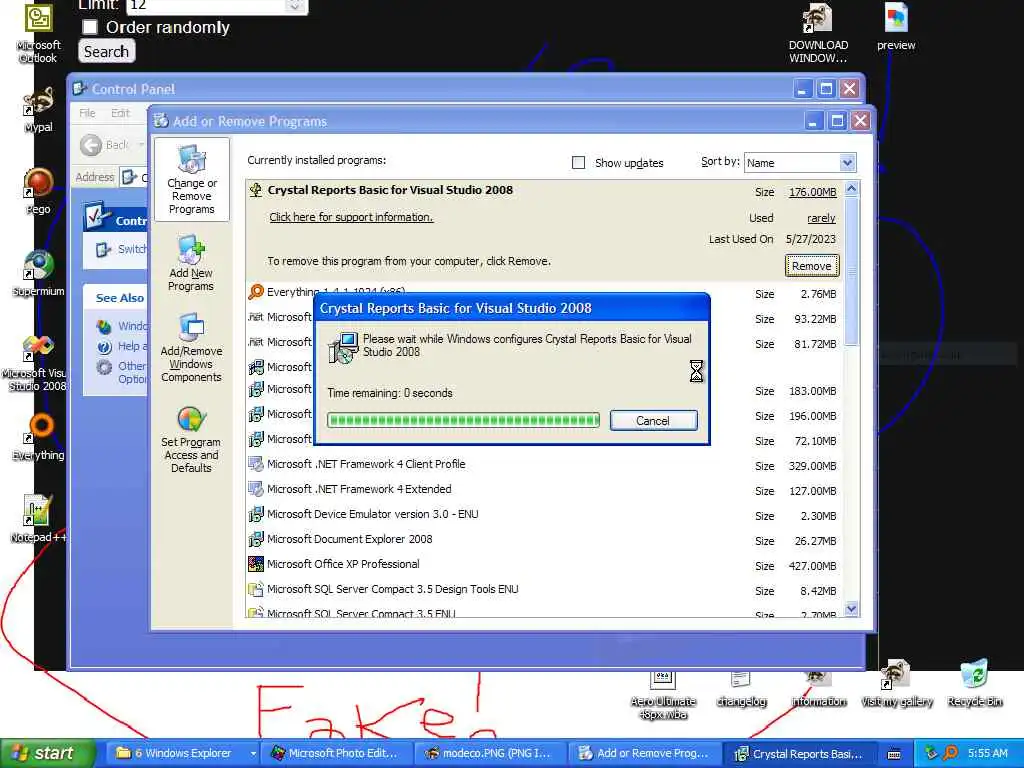
Task: Click .NET Framework 4 Client Profile icon
Action: click(x=256, y=464)
